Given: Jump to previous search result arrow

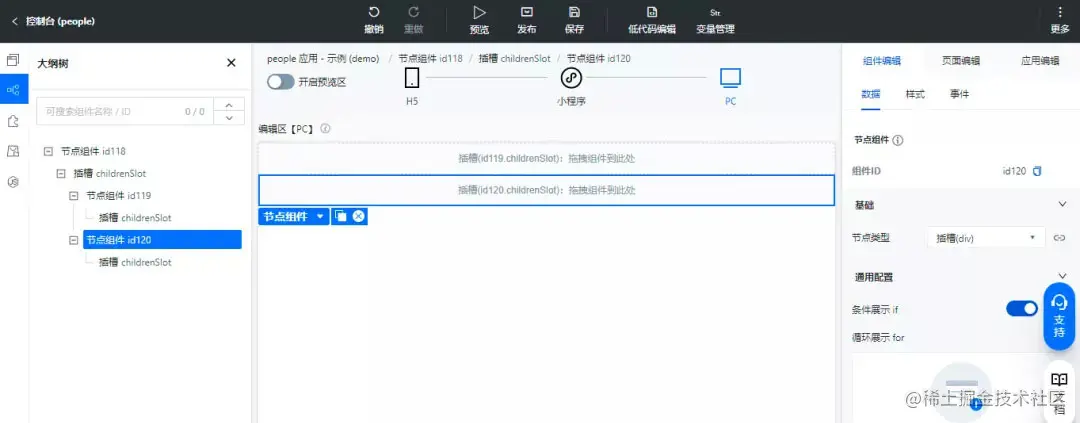Looking at the screenshot, I should click(229, 105).
